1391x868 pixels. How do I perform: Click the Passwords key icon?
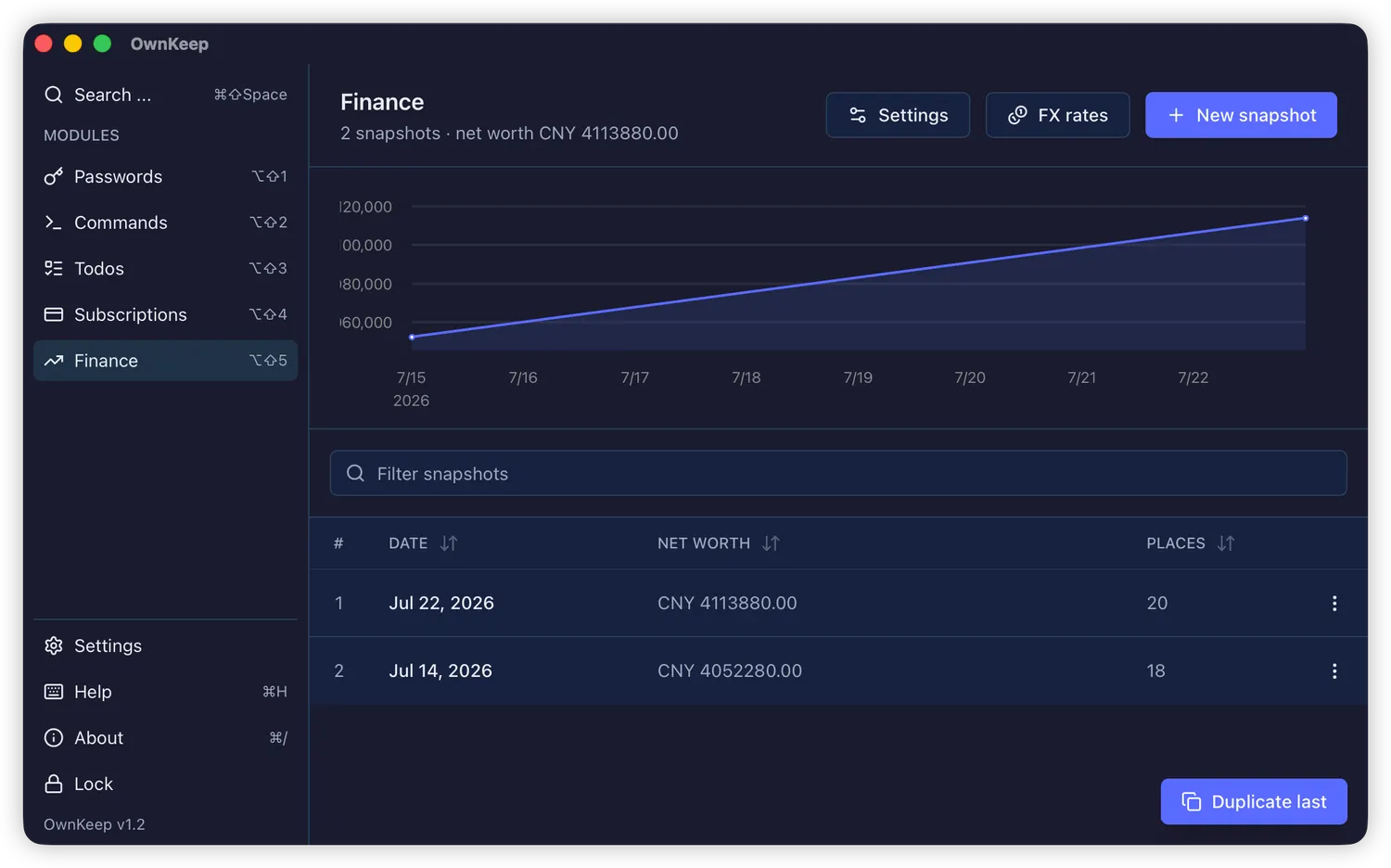pos(54,176)
